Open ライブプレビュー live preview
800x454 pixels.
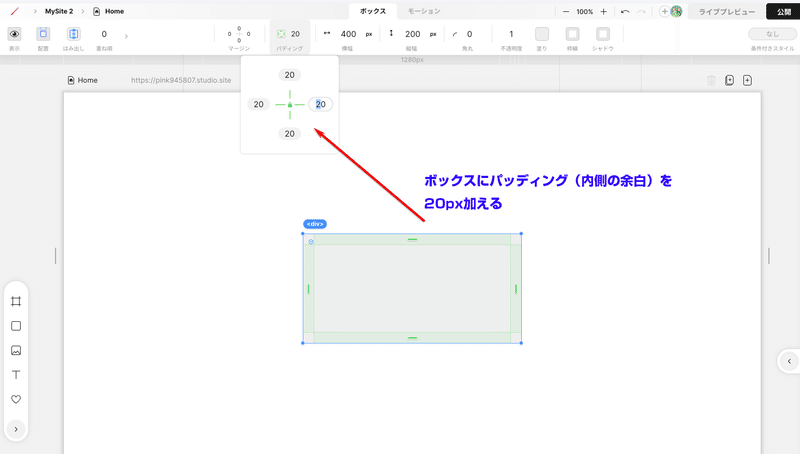coord(727,12)
